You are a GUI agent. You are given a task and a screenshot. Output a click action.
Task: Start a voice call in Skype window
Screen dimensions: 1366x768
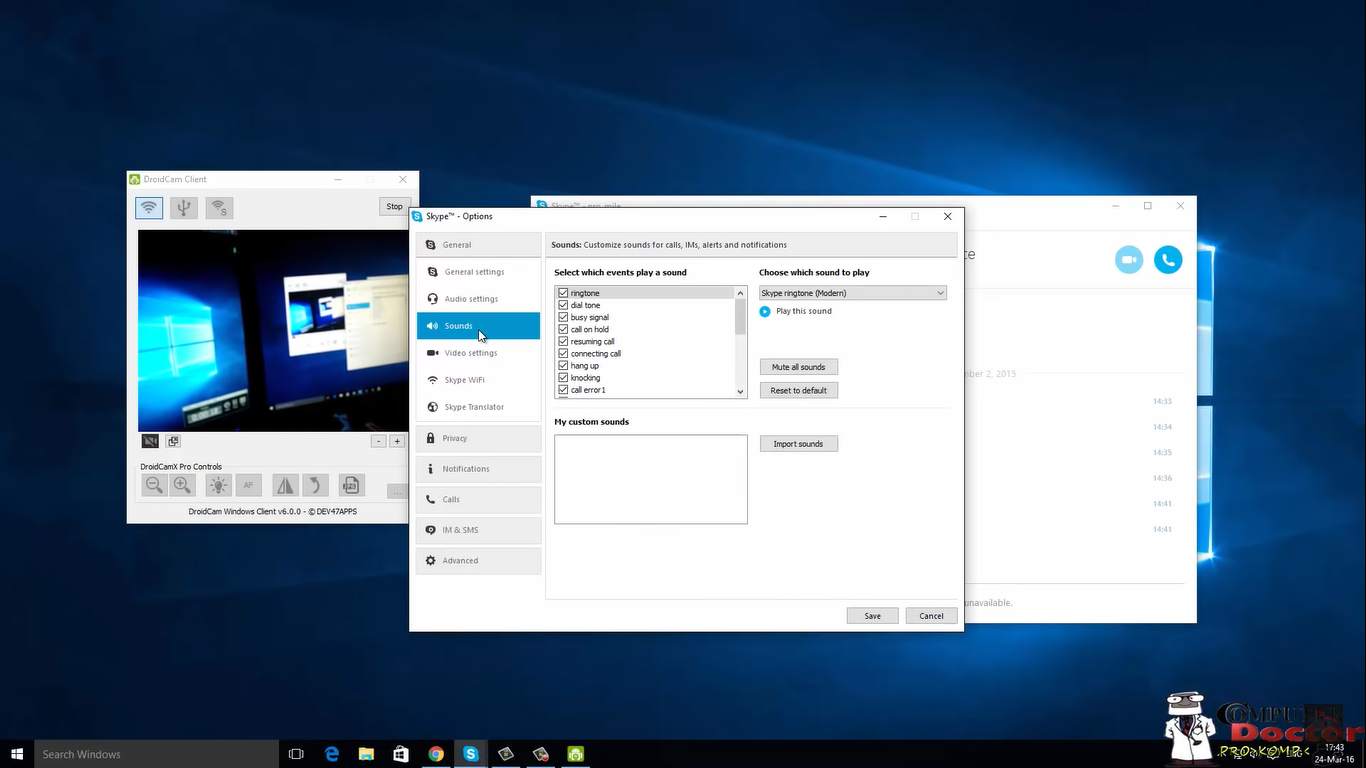click(x=1168, y=259)
